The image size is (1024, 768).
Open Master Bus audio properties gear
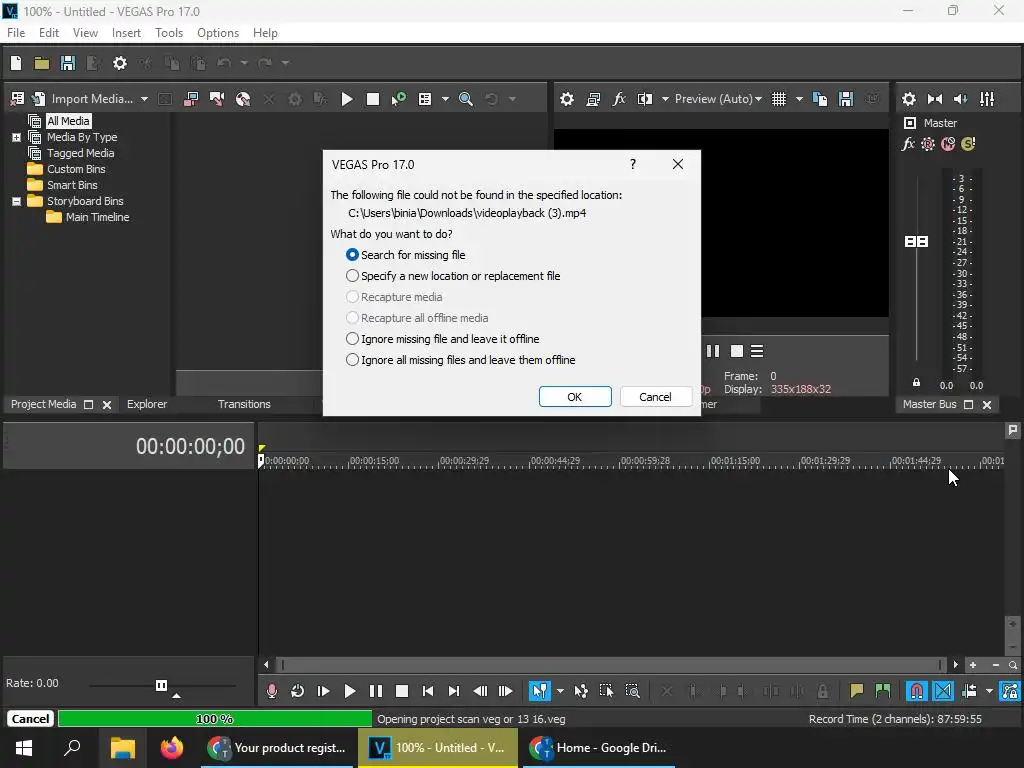point(908,99)
